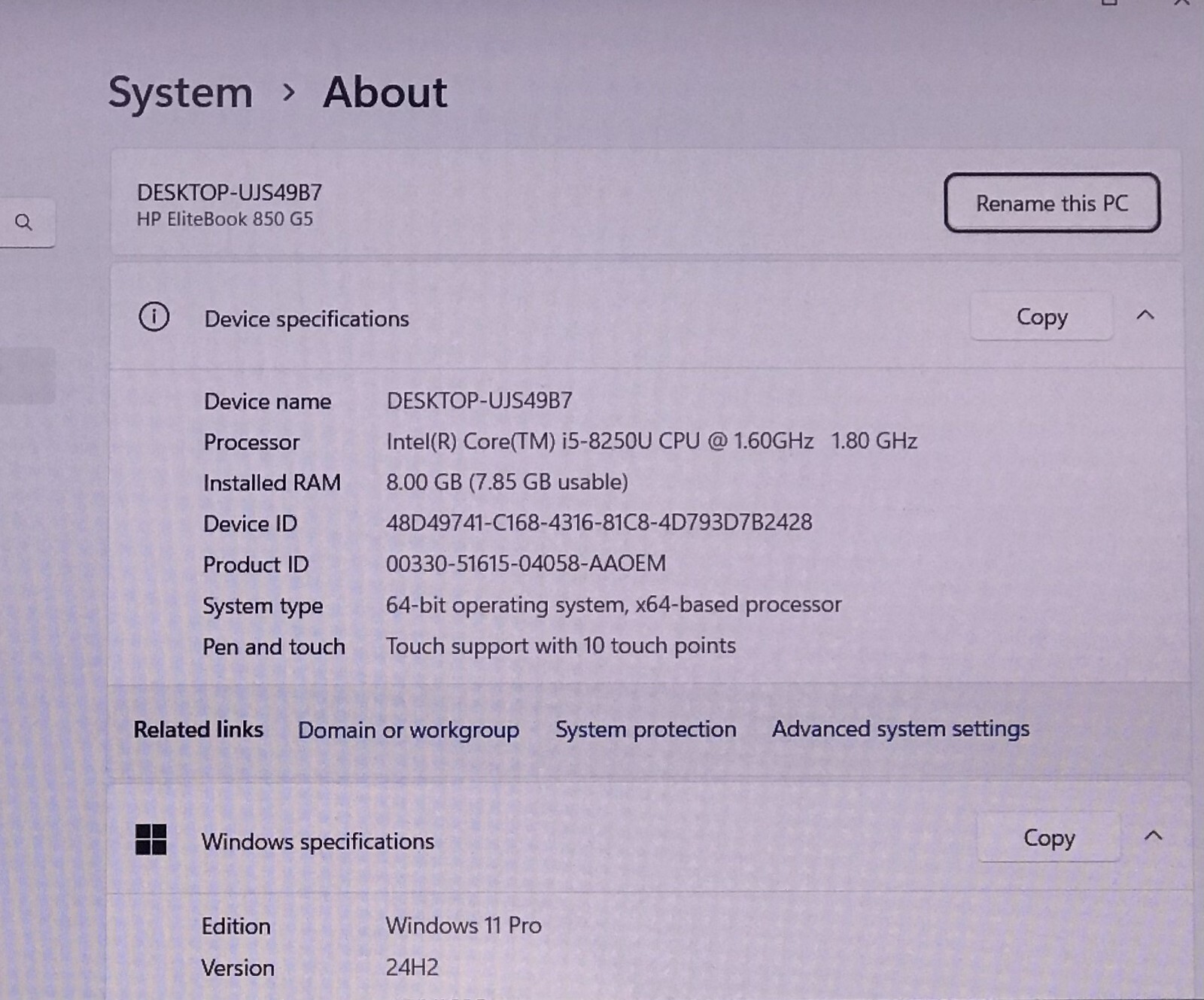This screenshot has height=1000, width=1204.
Task: Click the Processor label
Action: (251, 442)
